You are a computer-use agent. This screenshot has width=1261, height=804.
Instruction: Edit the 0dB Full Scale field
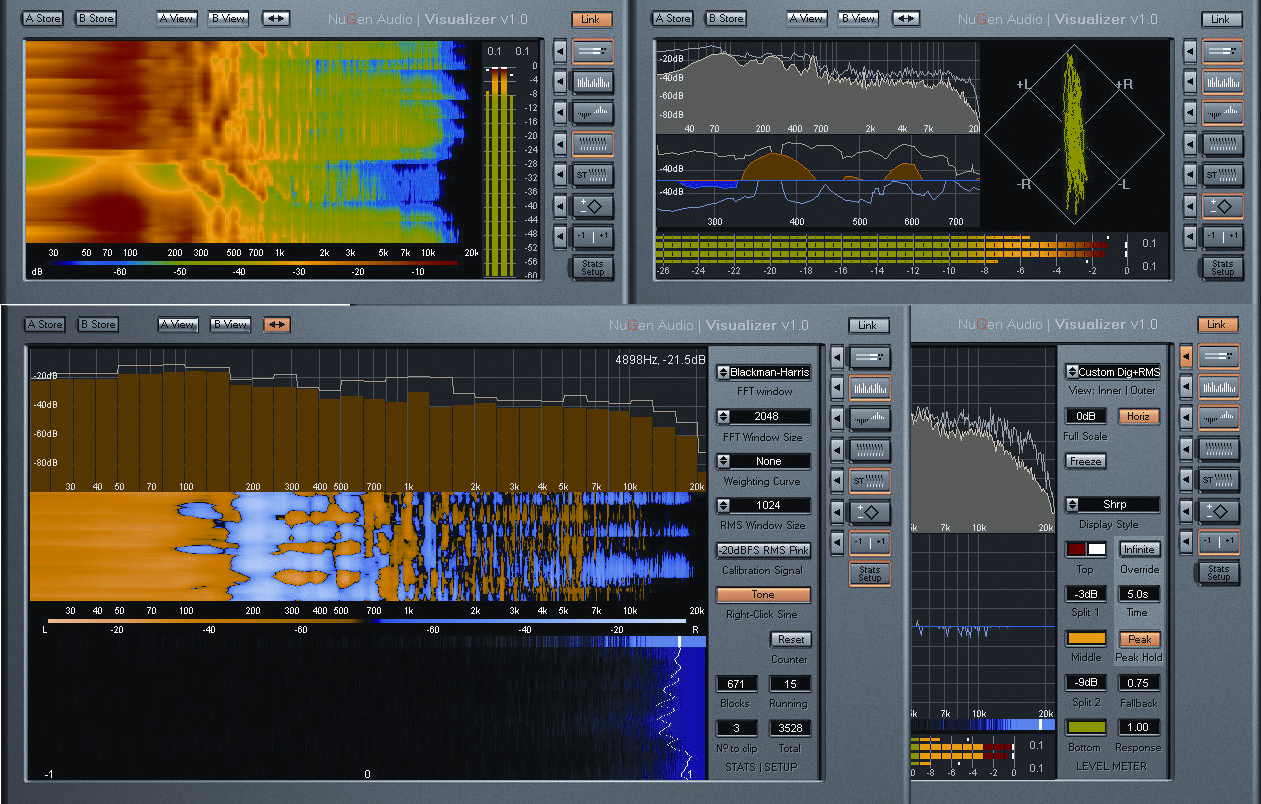tap(1086, 416)
